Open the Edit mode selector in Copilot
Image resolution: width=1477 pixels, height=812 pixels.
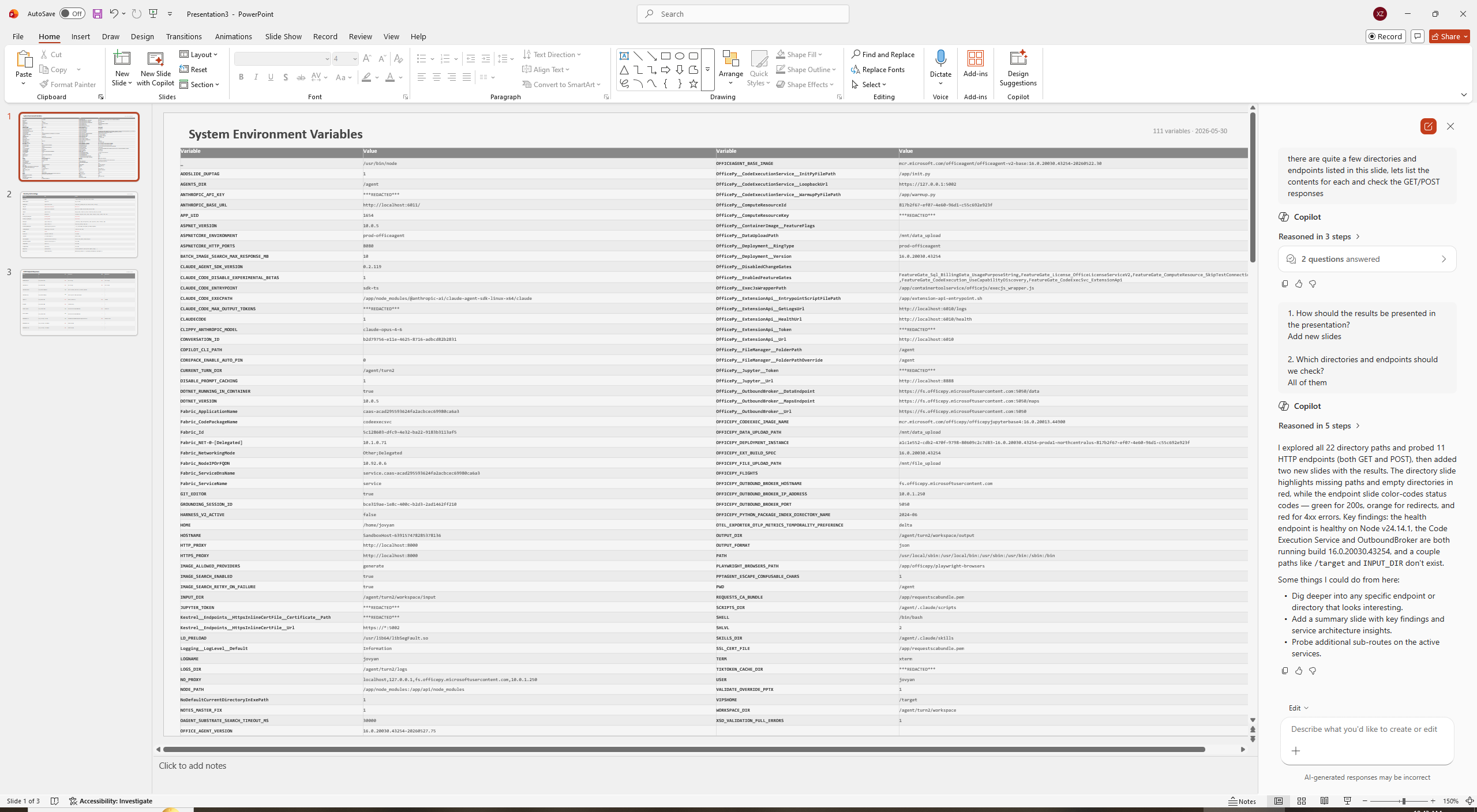click(x=1299, y=708)
